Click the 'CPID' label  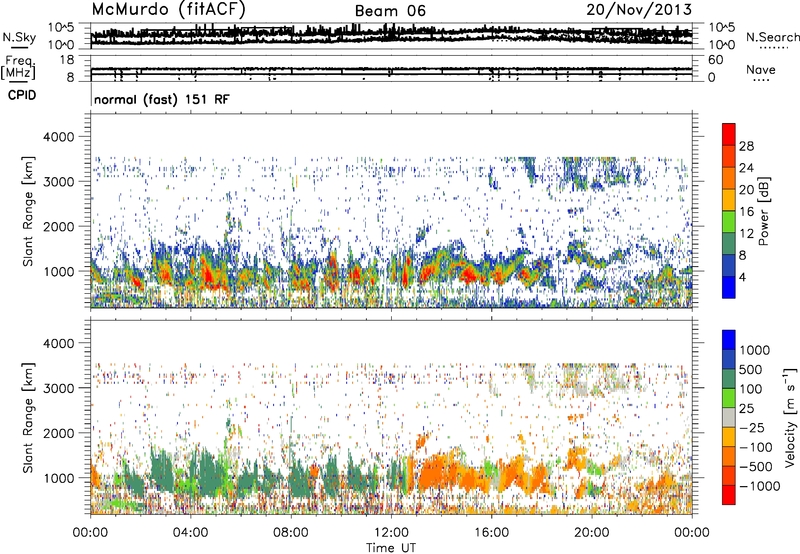click(22, 95)
